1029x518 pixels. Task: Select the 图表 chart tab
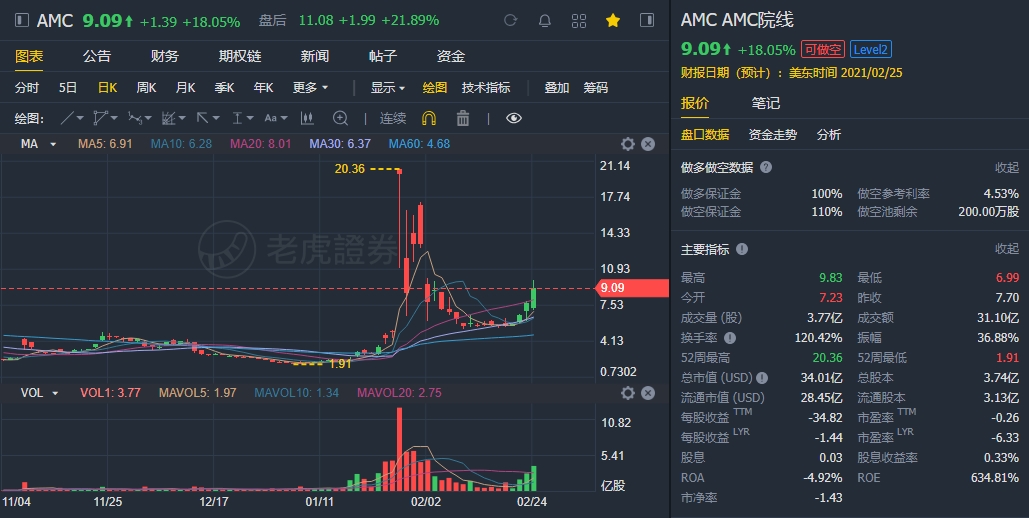pos(30,56)
